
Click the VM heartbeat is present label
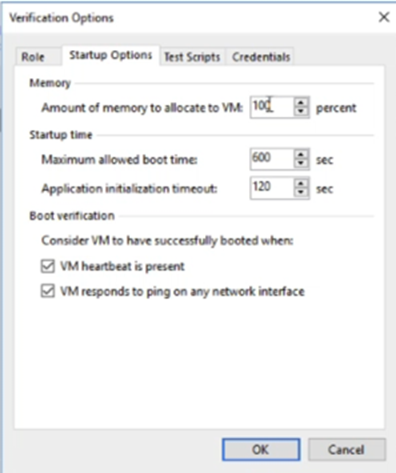(x=122, y=266)
